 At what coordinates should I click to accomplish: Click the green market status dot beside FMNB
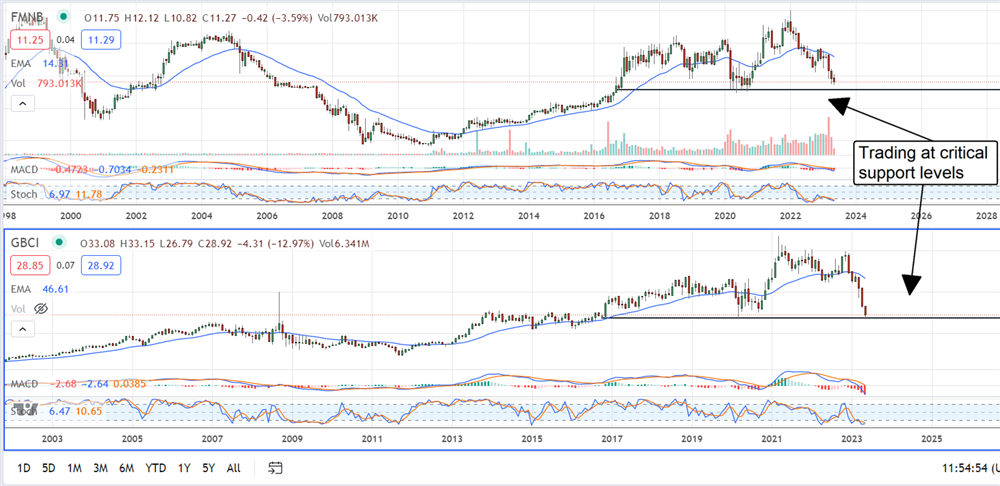64,15
